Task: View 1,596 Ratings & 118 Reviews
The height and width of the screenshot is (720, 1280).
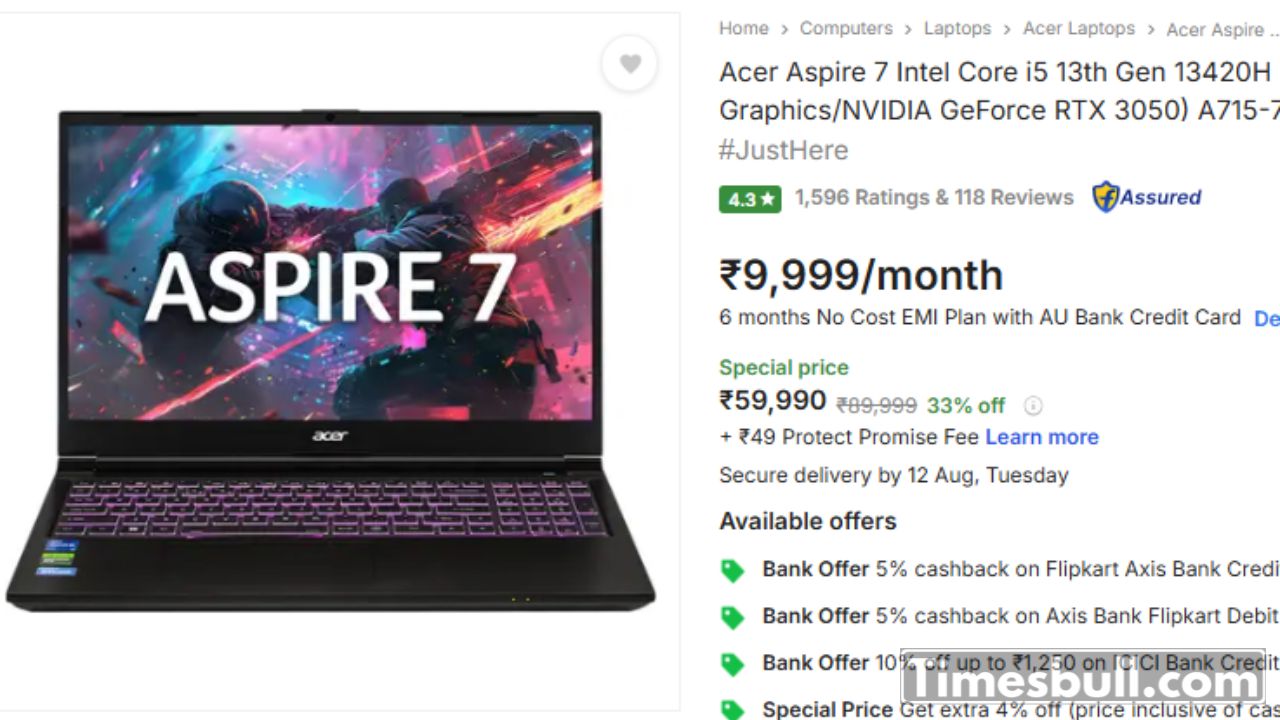Action: 934,198
